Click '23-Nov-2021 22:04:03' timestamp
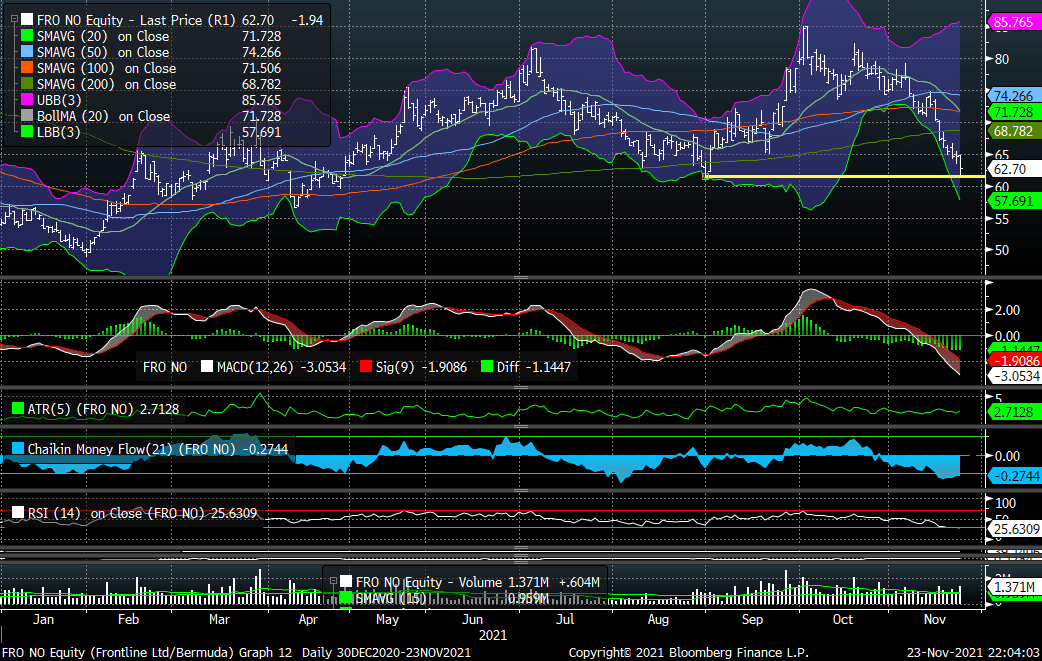Screen dimensions: 1042x661 [973, 652]
